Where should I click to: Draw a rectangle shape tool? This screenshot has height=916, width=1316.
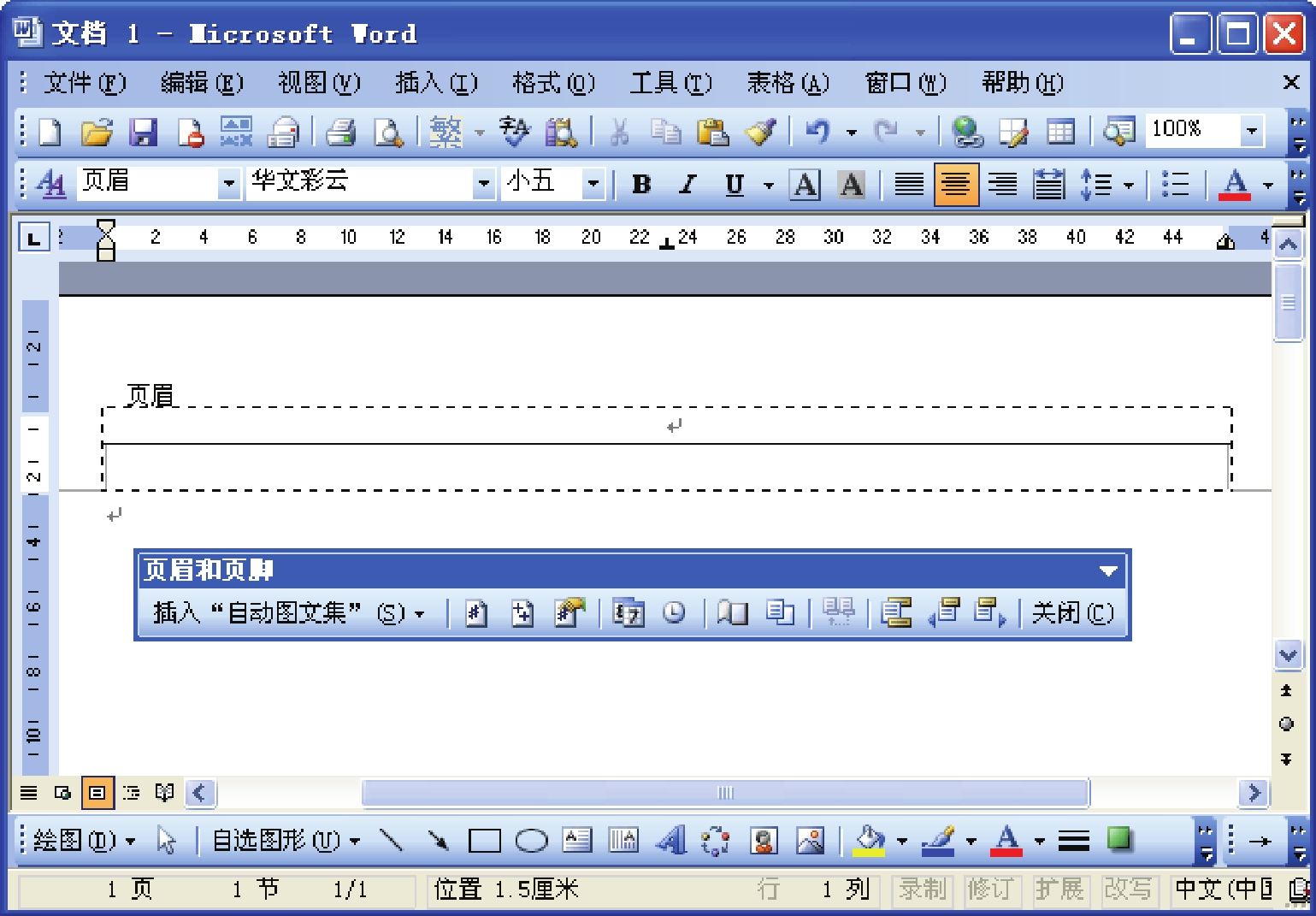pyautogui.click(x=485, y=841)
